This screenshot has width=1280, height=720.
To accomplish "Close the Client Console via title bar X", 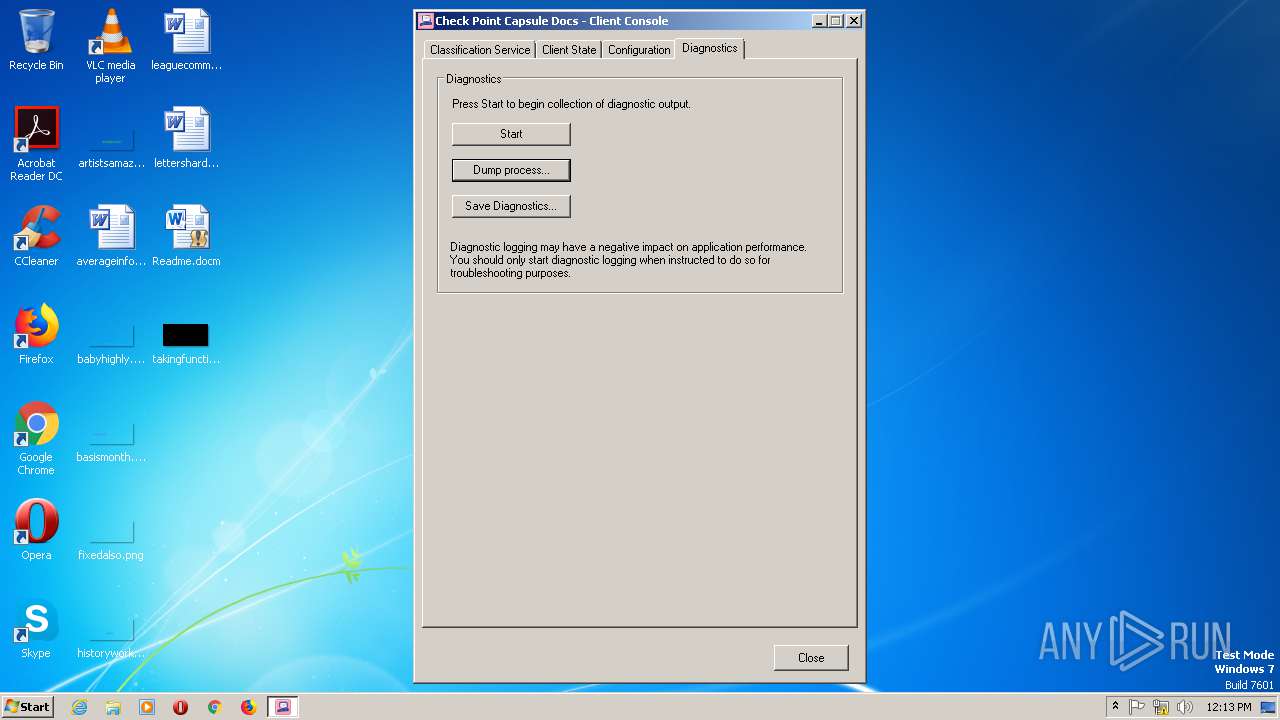I will (x=853, y=20).
